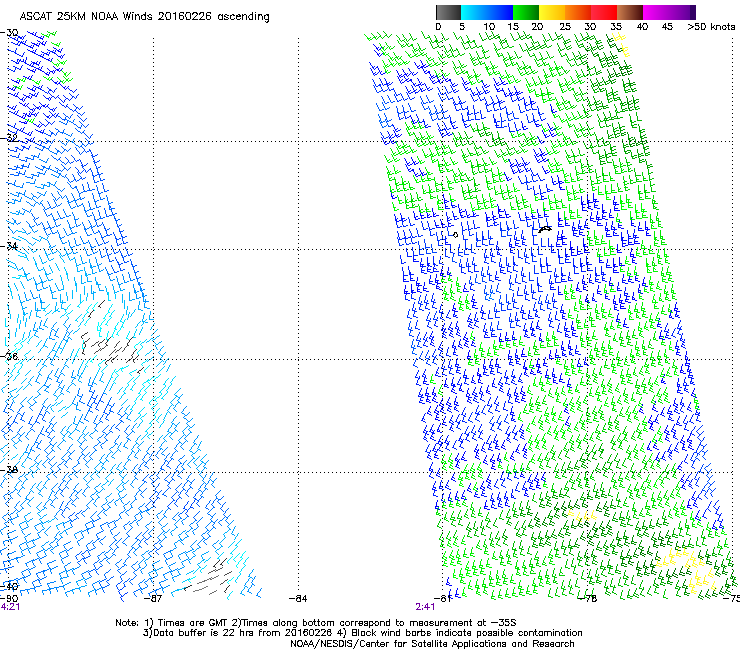740x650 pixels.
Task: Click the '-81' longitude axis label
Action: coord(443,599)
